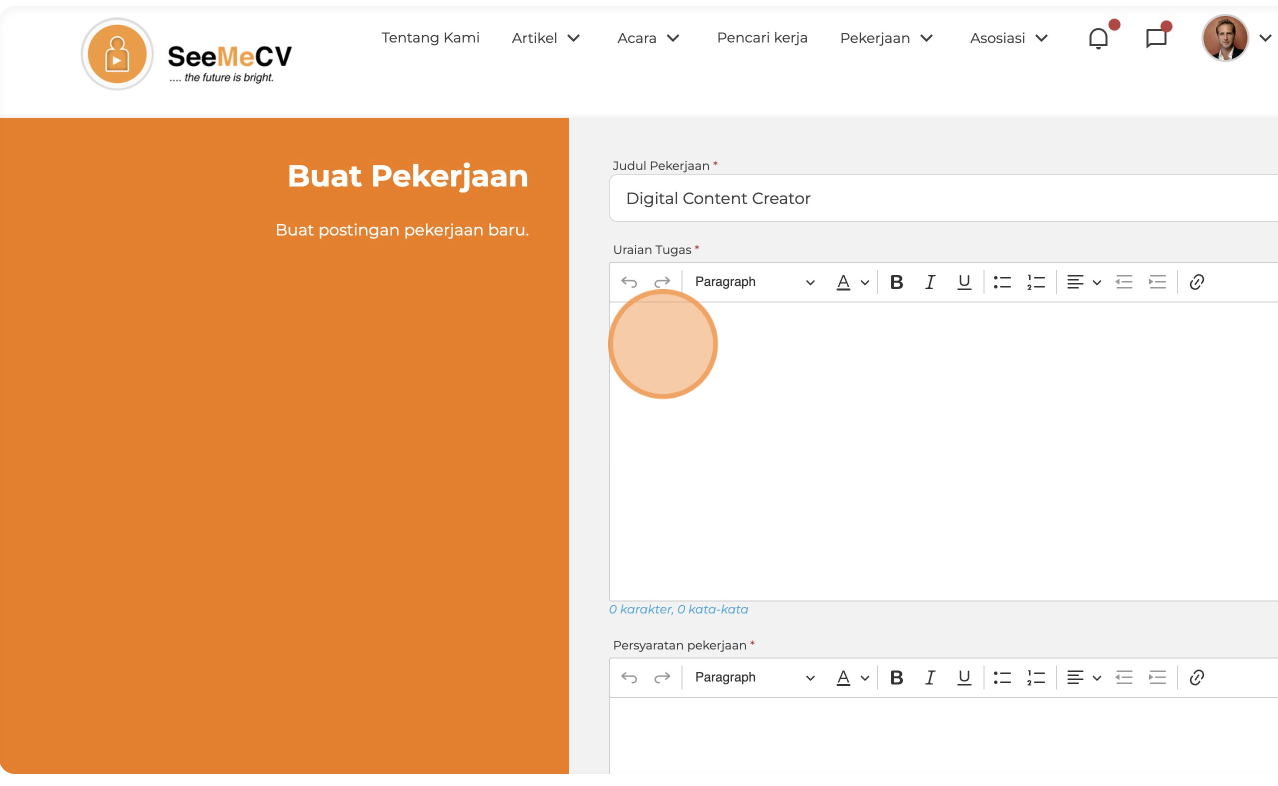Image resolution: width=1278 pixels, height=786 pixels.
Task: Insert bulleted list in Persyaratan pekerjaan
Action: tap(1002, 678)
